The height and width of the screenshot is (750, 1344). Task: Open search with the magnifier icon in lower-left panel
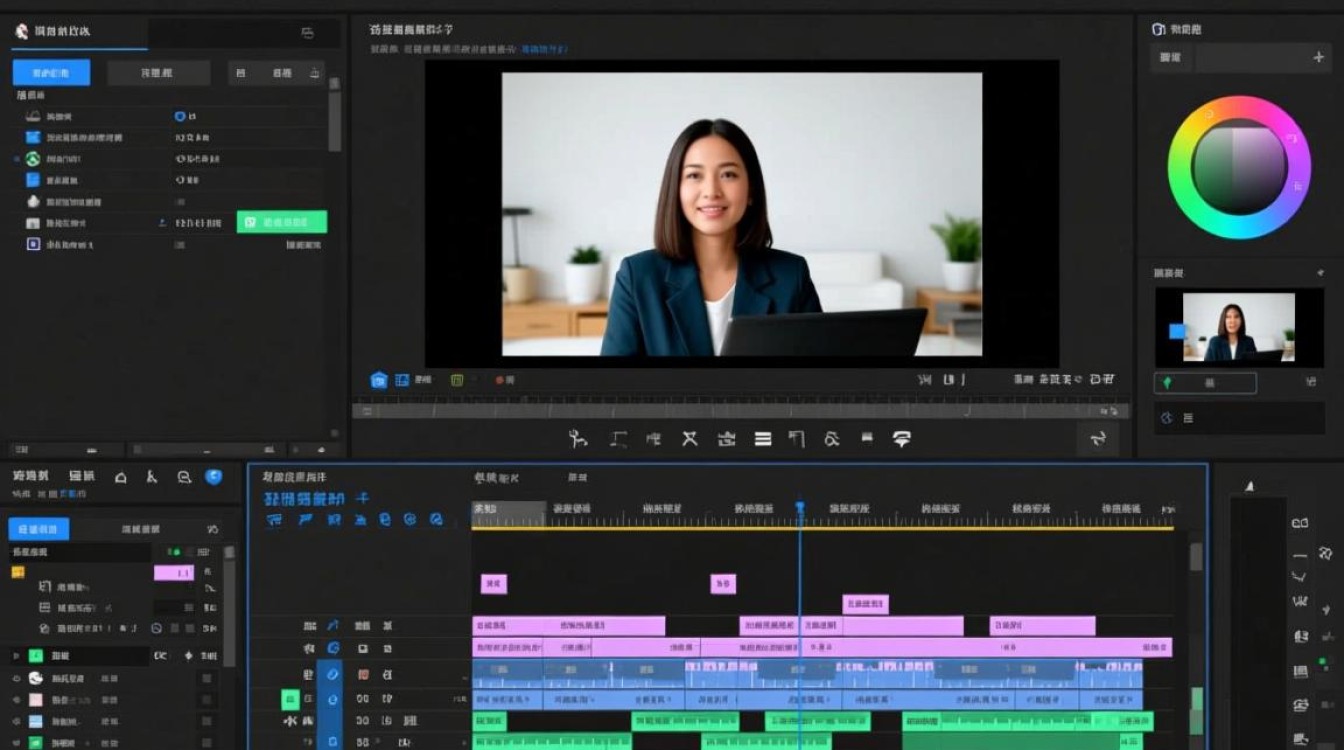pos(184,477)
